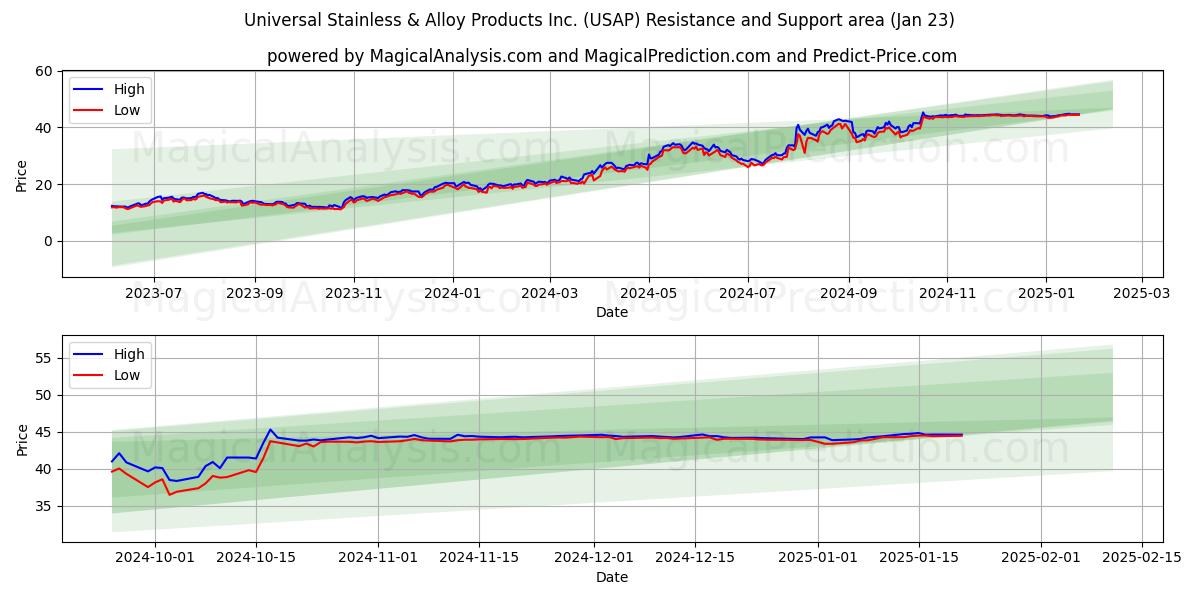Click the 2025-02-01 tick label
This screenshot has width=1200, height=600.
(x=1041, y=559)
